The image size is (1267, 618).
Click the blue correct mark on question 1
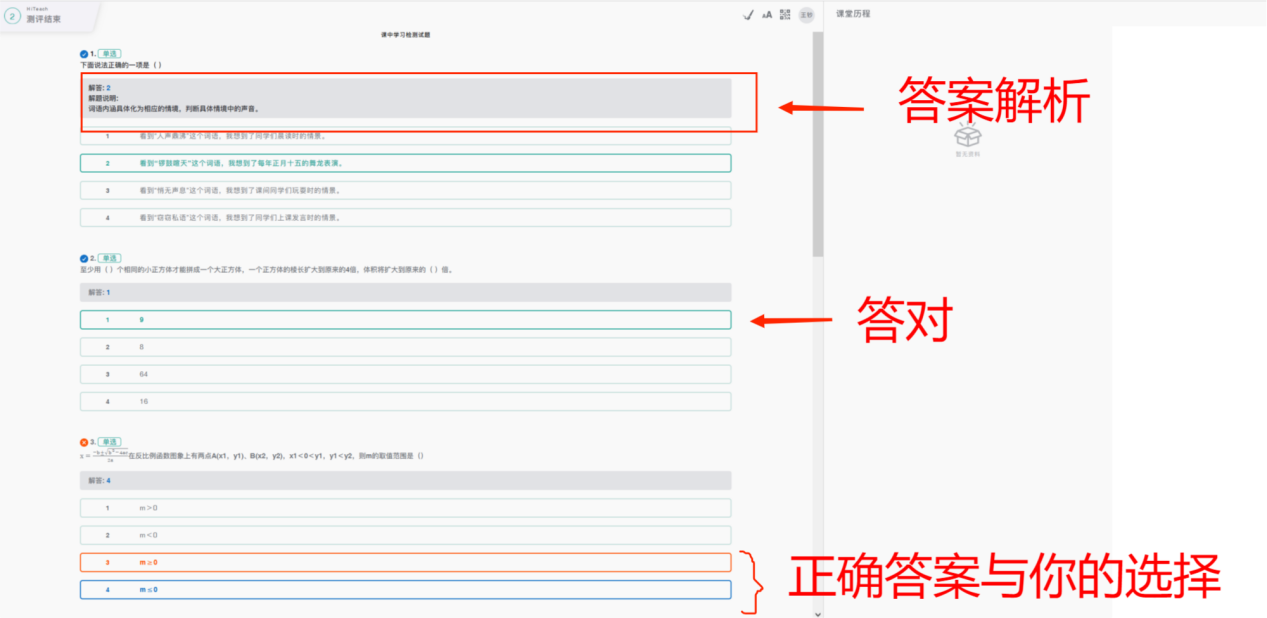[x=84, y=53]
